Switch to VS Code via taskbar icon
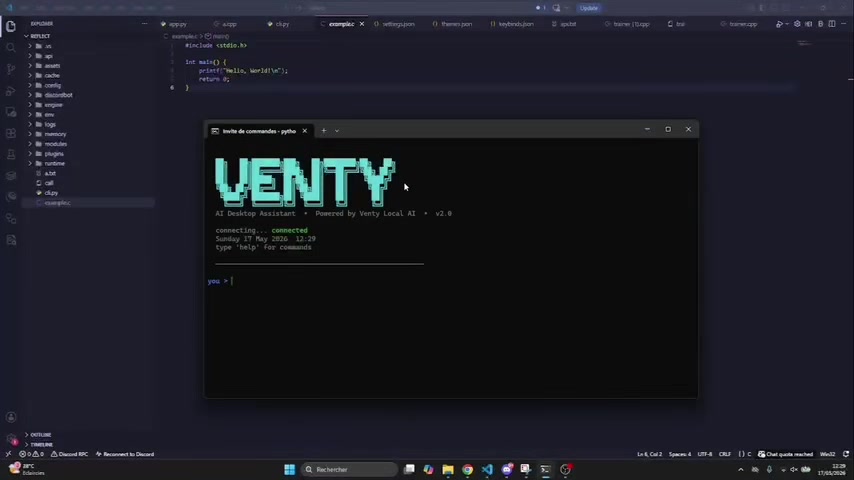This screenshot has width=854, height=480. [487, 469]
